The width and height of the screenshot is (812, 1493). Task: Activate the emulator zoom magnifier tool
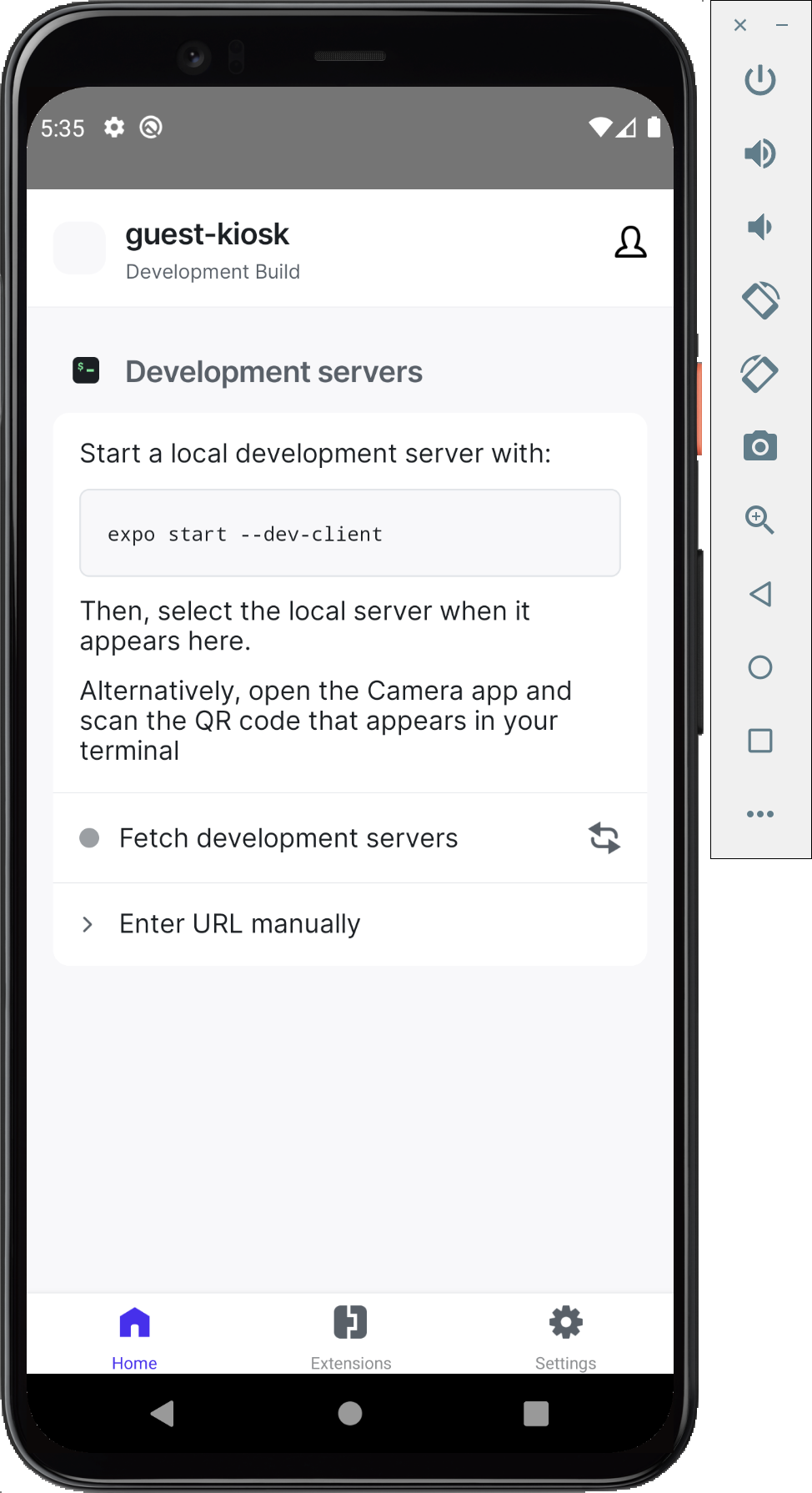760,520
